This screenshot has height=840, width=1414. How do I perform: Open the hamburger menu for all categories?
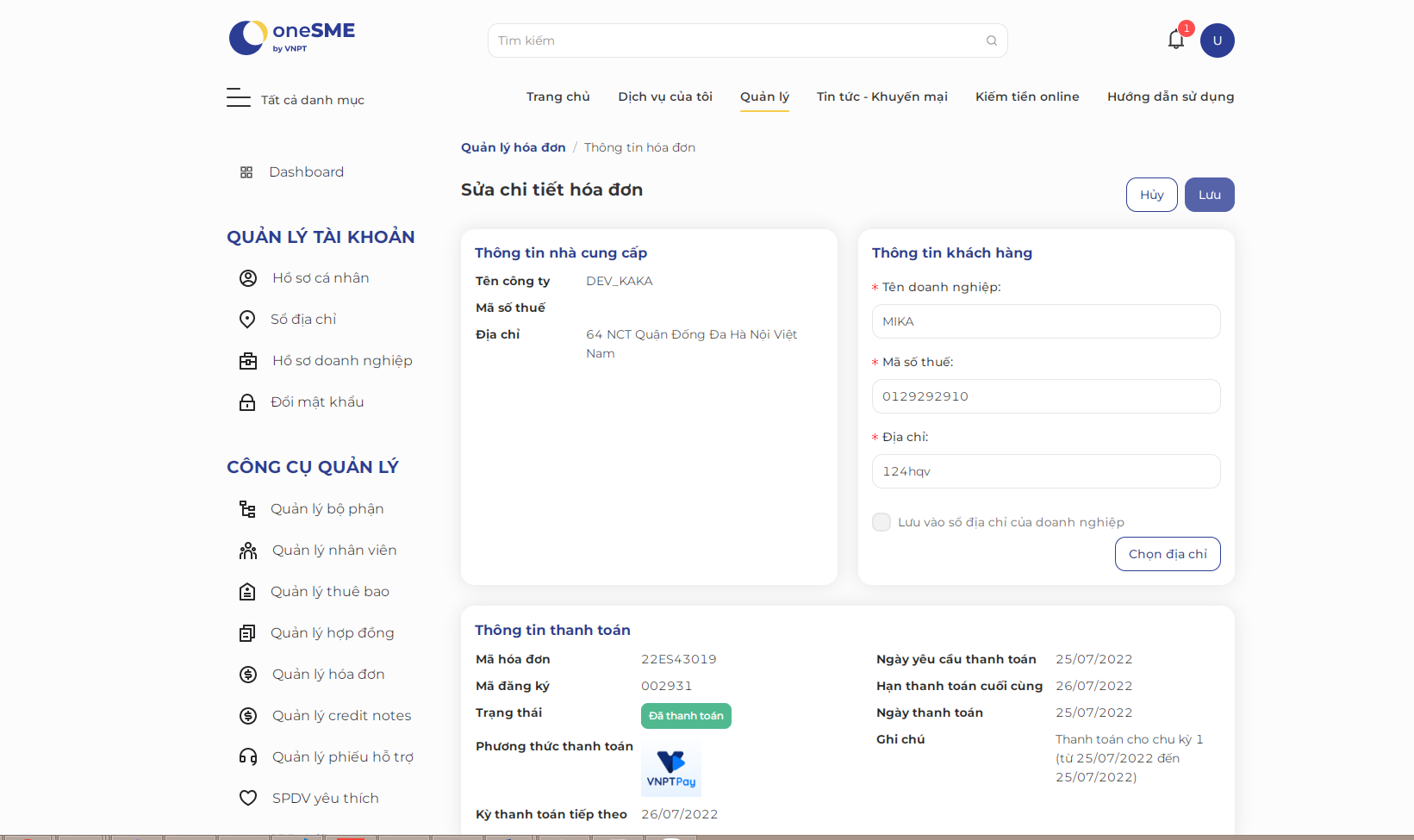pyautogui.click(x=239, y=97)
